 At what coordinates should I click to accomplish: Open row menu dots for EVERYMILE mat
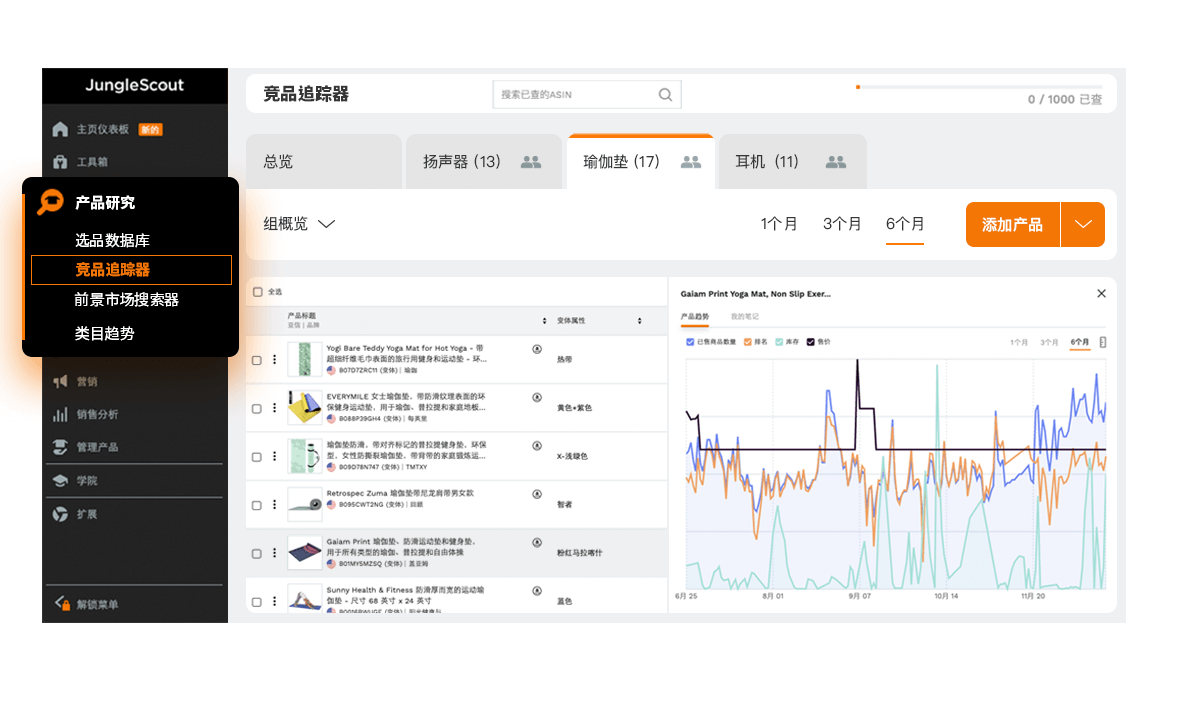coord(275,408)
